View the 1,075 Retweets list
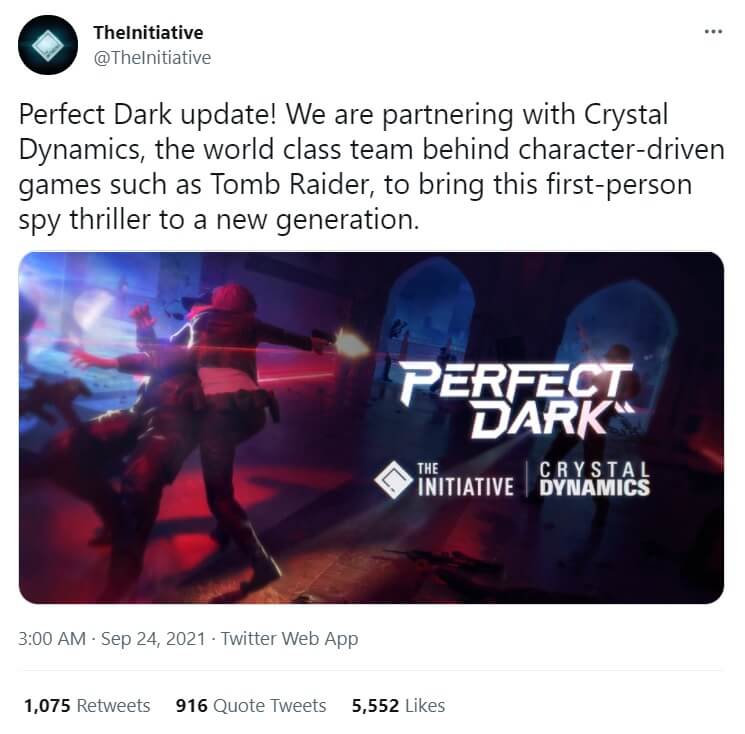Screen dimensions: 745x734 (87, 705)
